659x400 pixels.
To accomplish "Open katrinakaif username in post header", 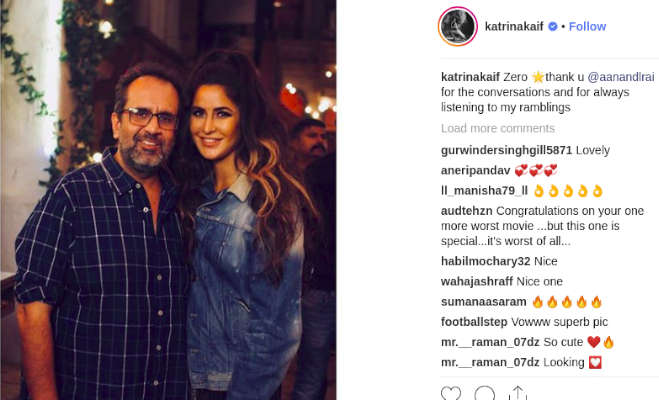I will (x=514, y=26).
